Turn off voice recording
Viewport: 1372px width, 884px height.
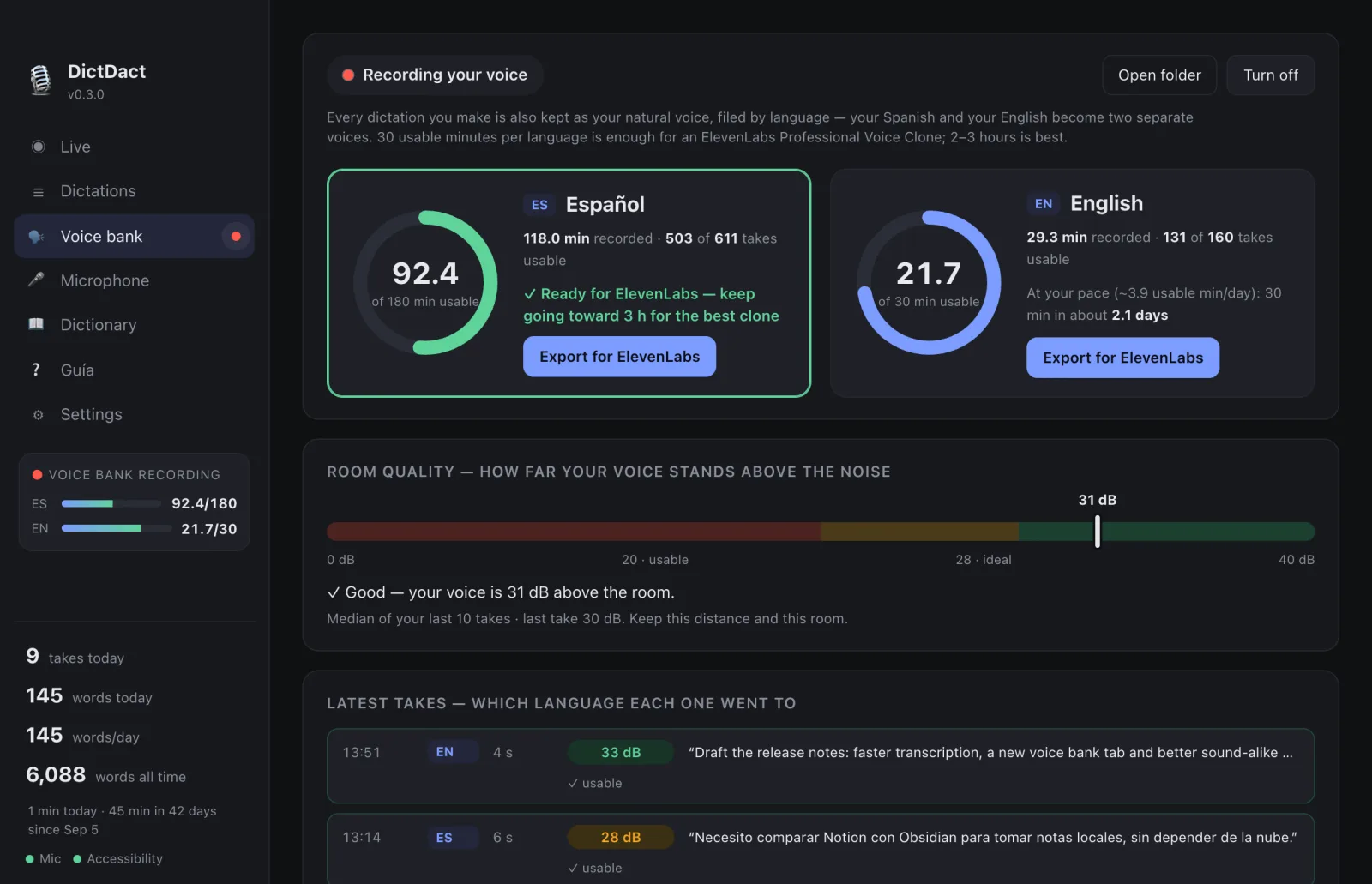(x=1271, y=75)
